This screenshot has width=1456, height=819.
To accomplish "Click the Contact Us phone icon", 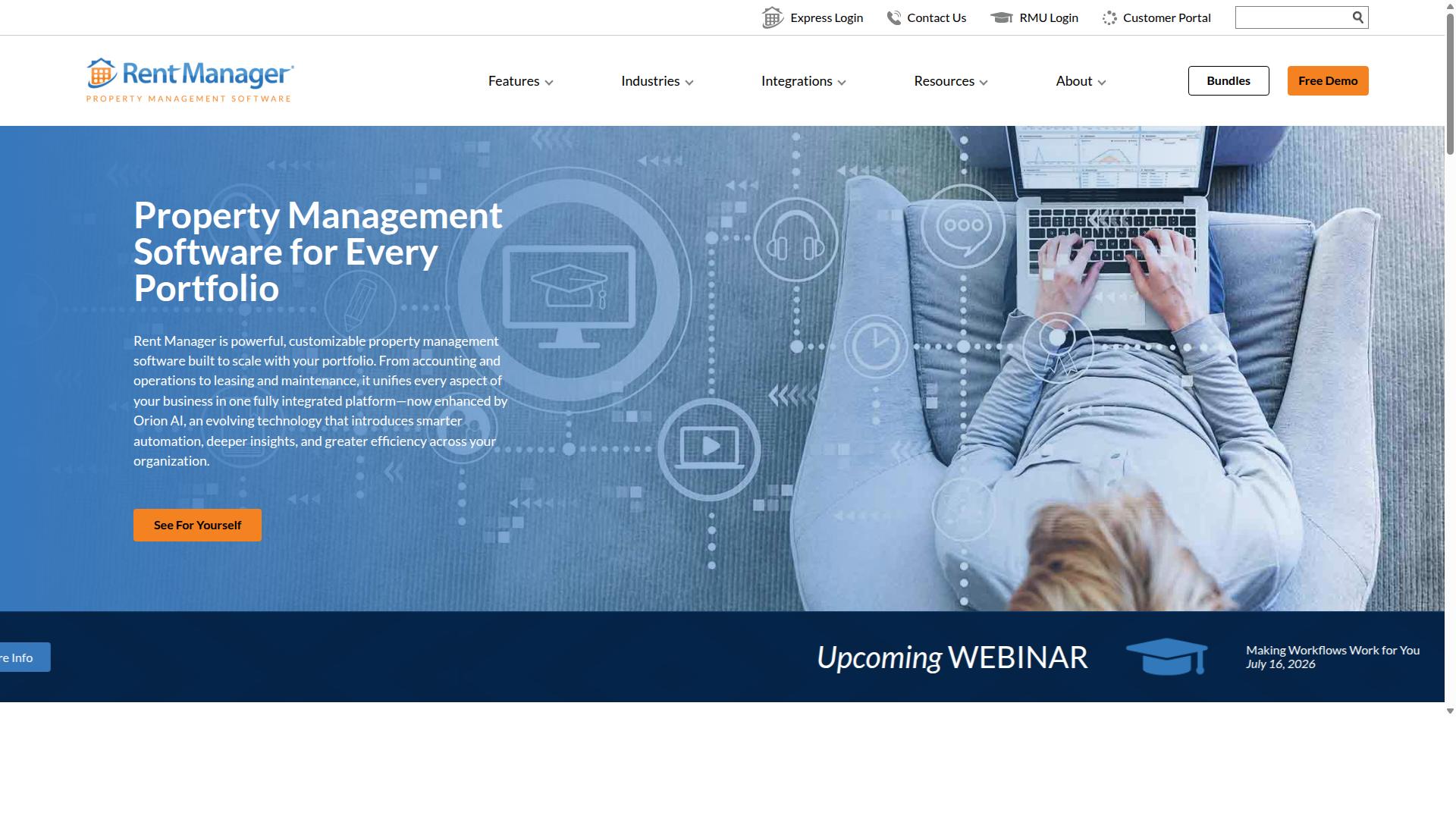I will click(x=894, y=17).
